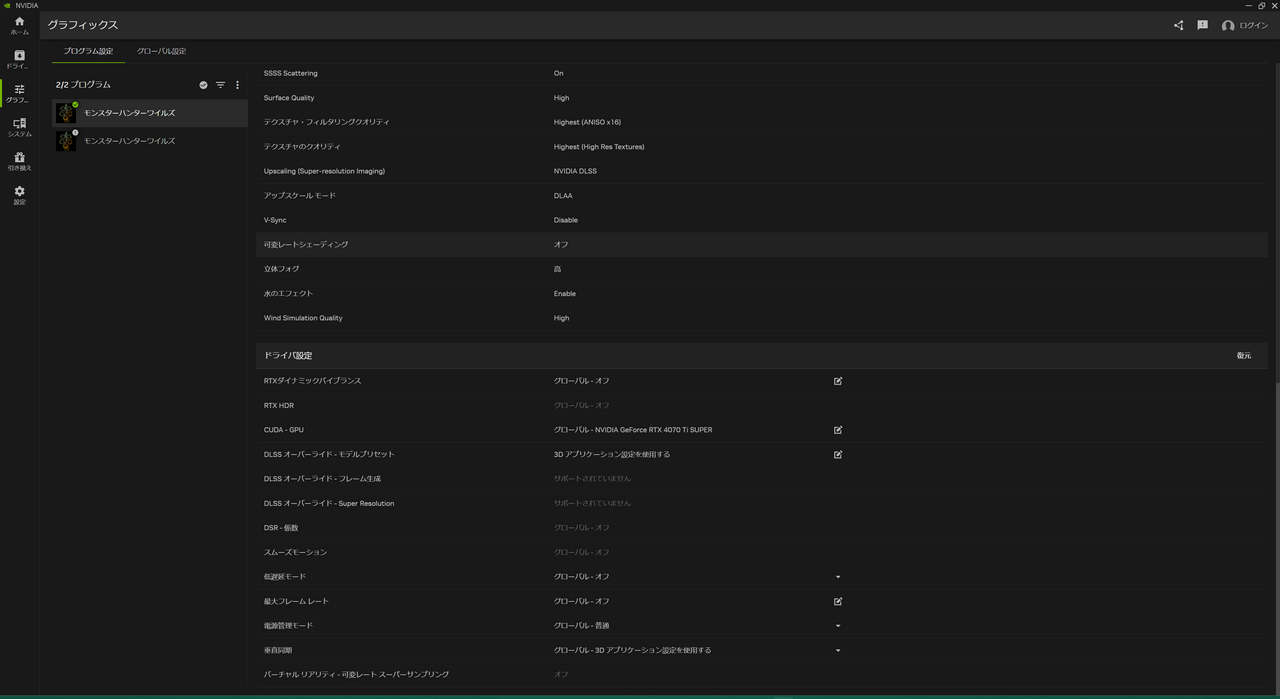This screenshot has height=699, width=1280.
Task: Click the edit pencil for 最大フレームレート
Action: click(838, 601)
